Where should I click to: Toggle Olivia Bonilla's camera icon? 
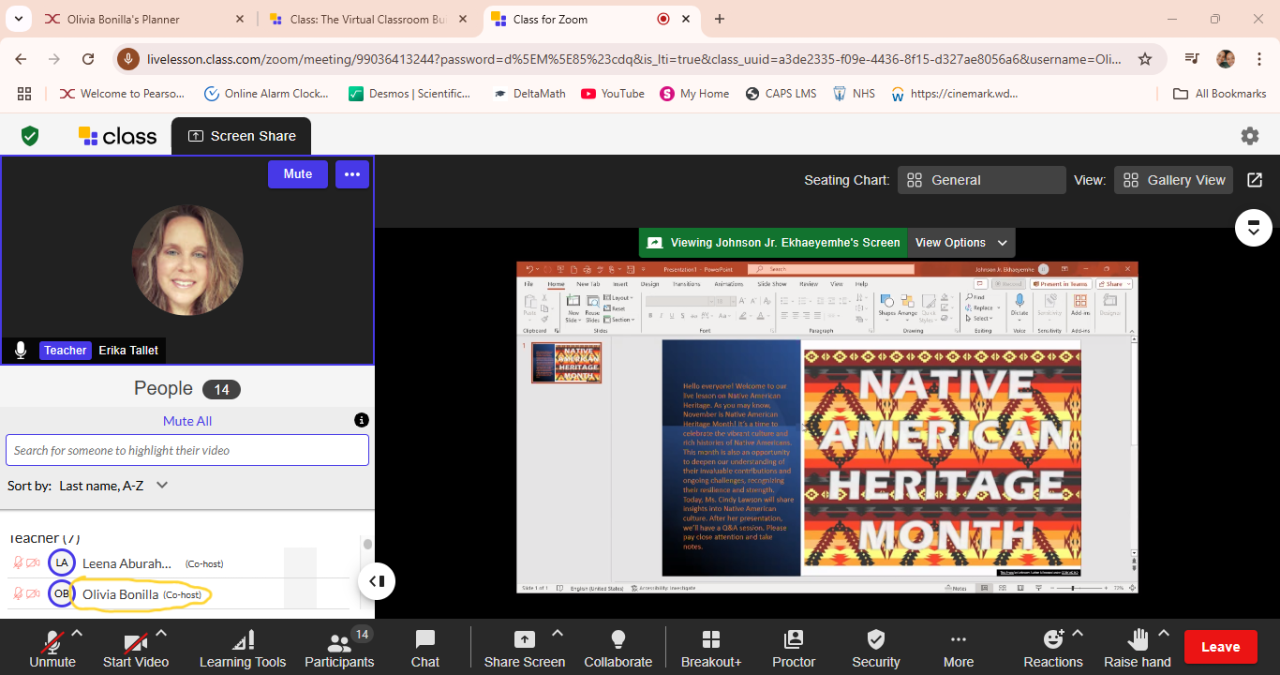[34, 594]
